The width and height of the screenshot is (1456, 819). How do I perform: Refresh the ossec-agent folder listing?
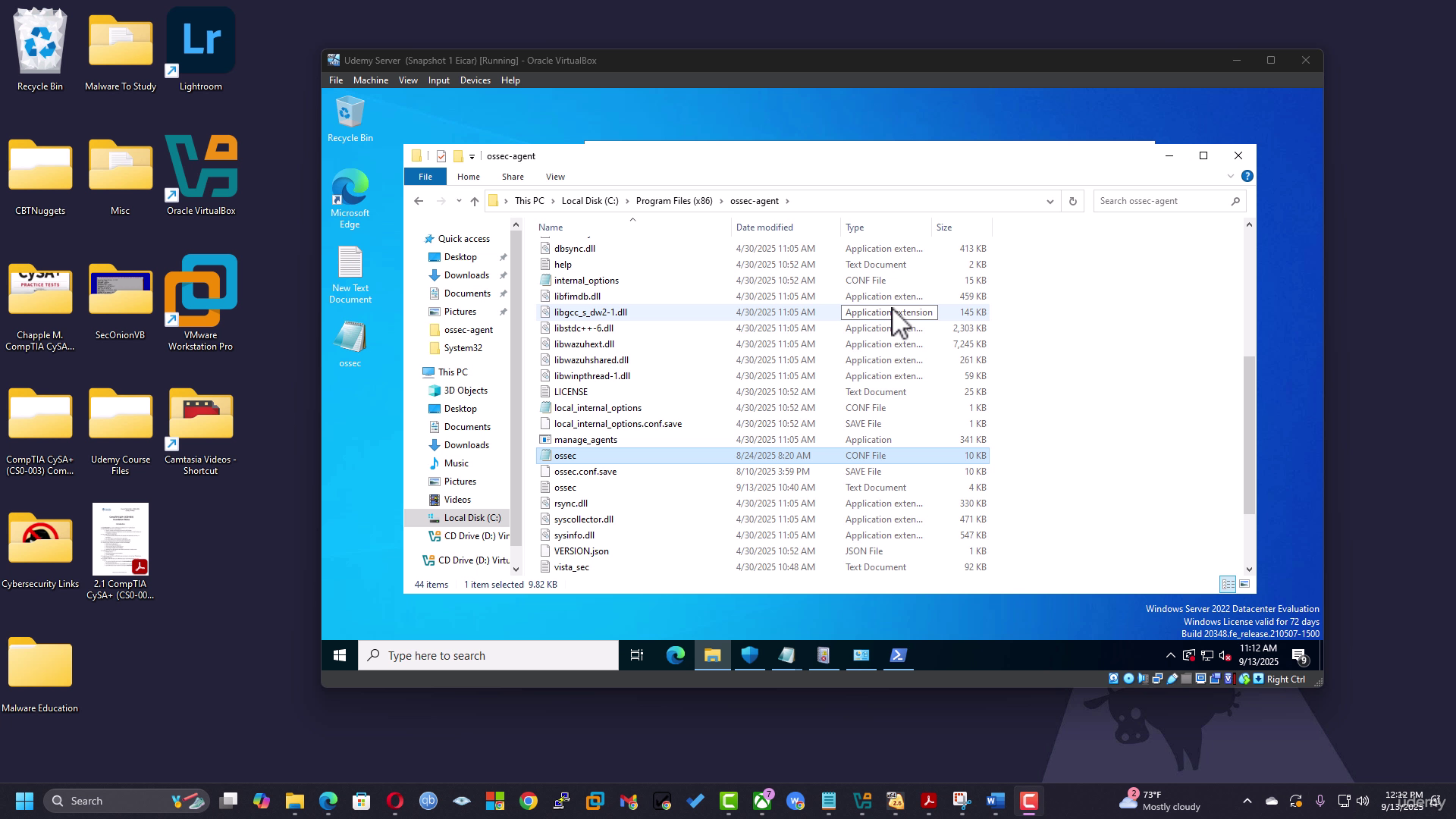(x=1072, y=201)
